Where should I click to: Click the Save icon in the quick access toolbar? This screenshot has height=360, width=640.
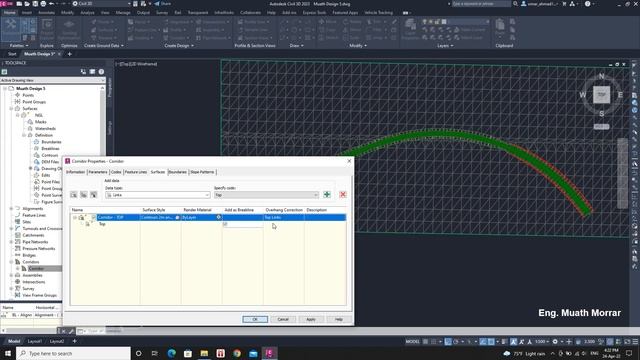click(35, 4)
